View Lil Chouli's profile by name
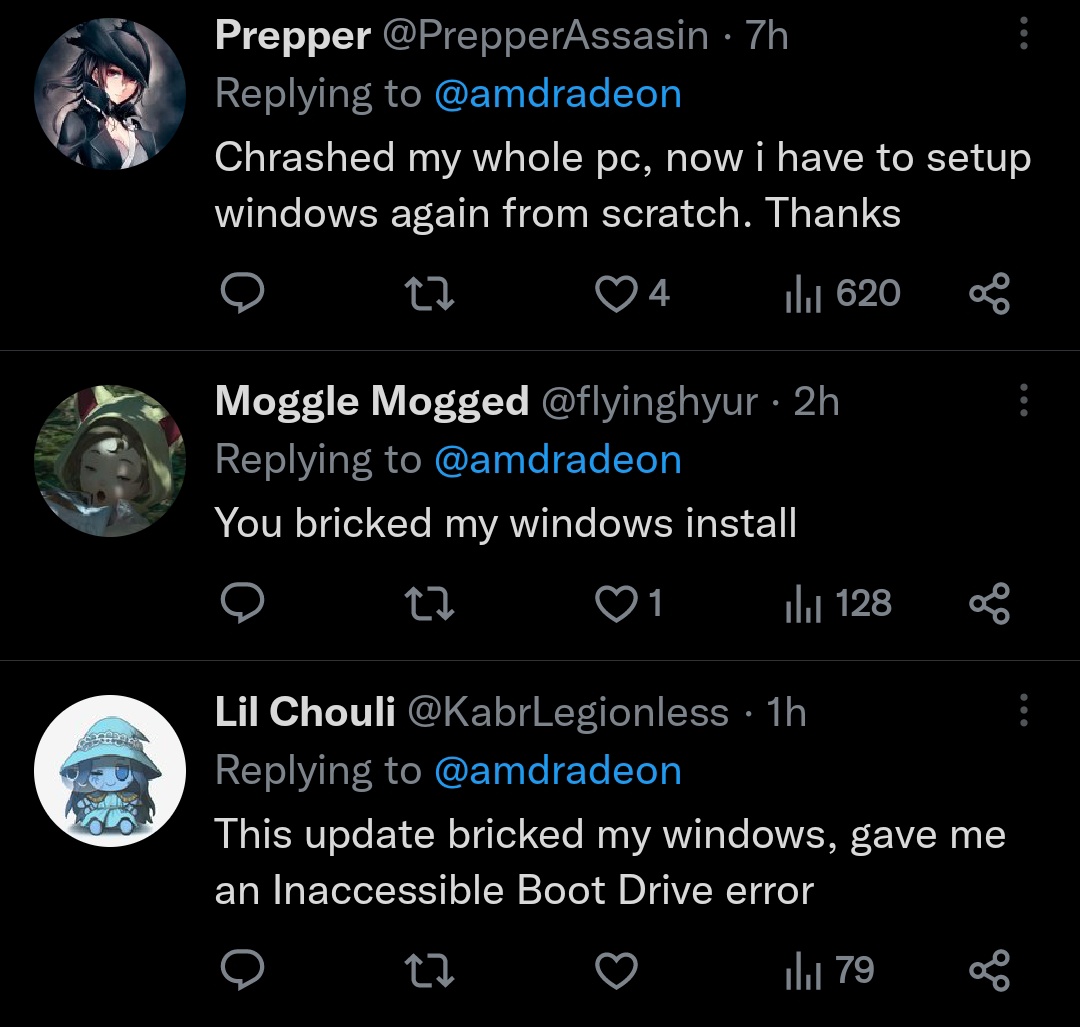Viewport: 1080px width, 1027px height. 305,712
